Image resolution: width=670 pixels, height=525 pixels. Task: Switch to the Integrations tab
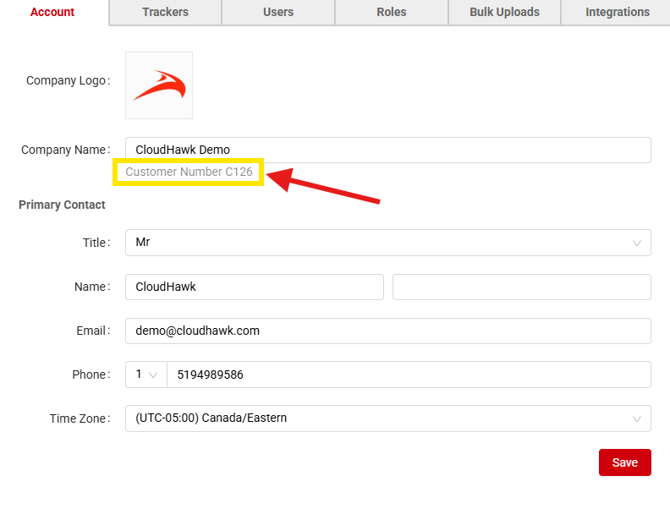617,12
